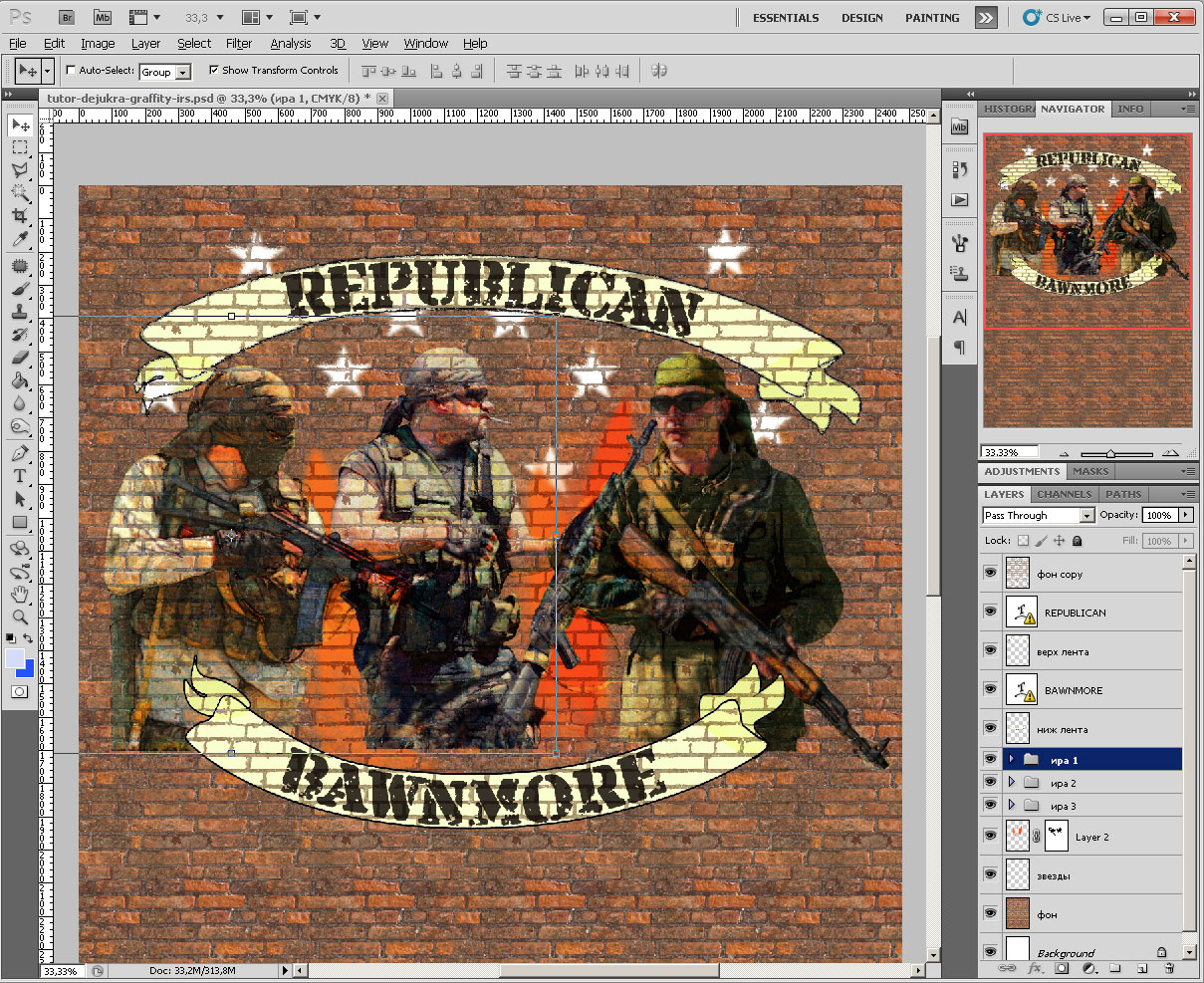
Task: Select the Zoom tool in toolbox
Action: coord(20,617)
